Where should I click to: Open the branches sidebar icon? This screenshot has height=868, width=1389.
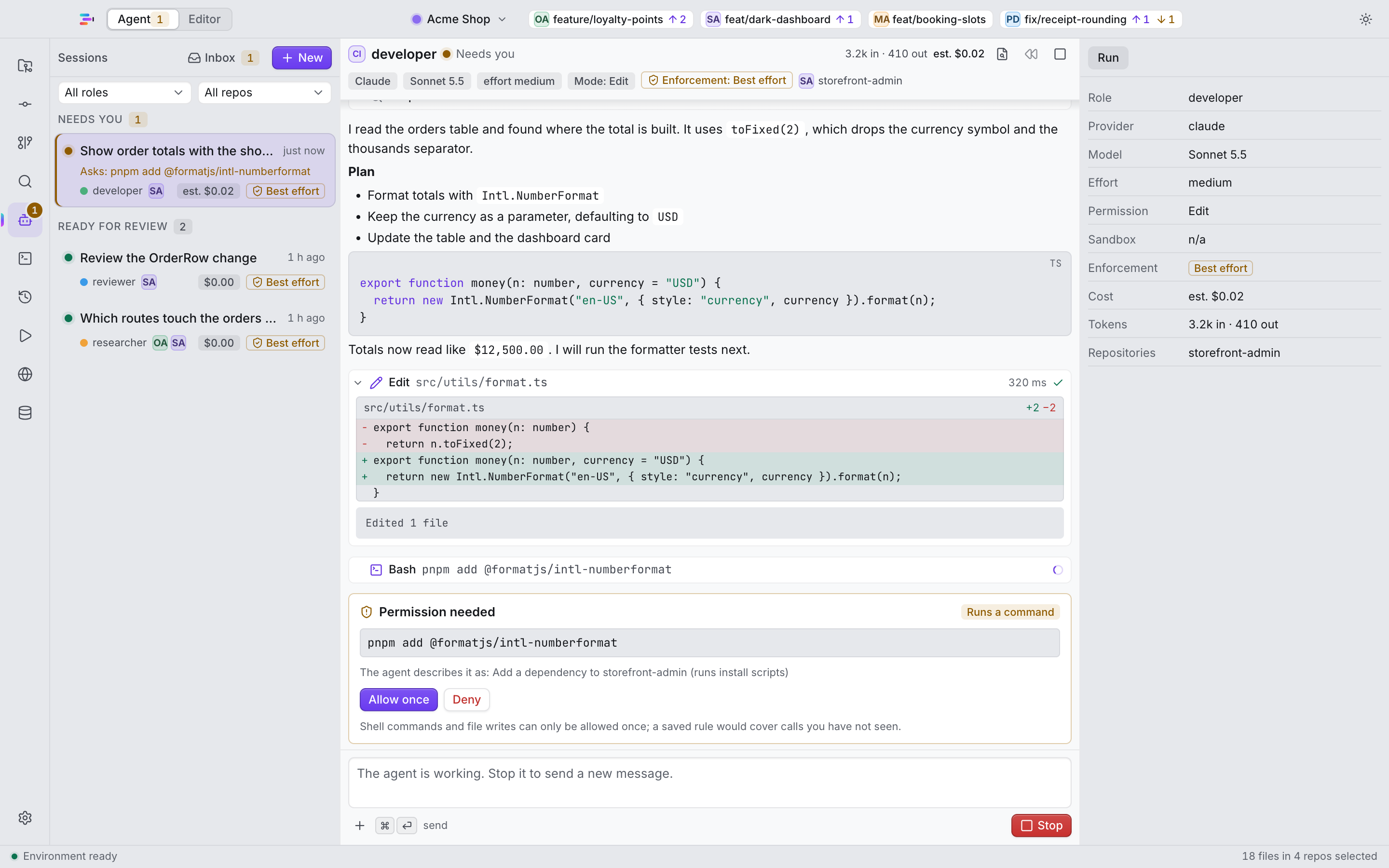tap(25, 142)
